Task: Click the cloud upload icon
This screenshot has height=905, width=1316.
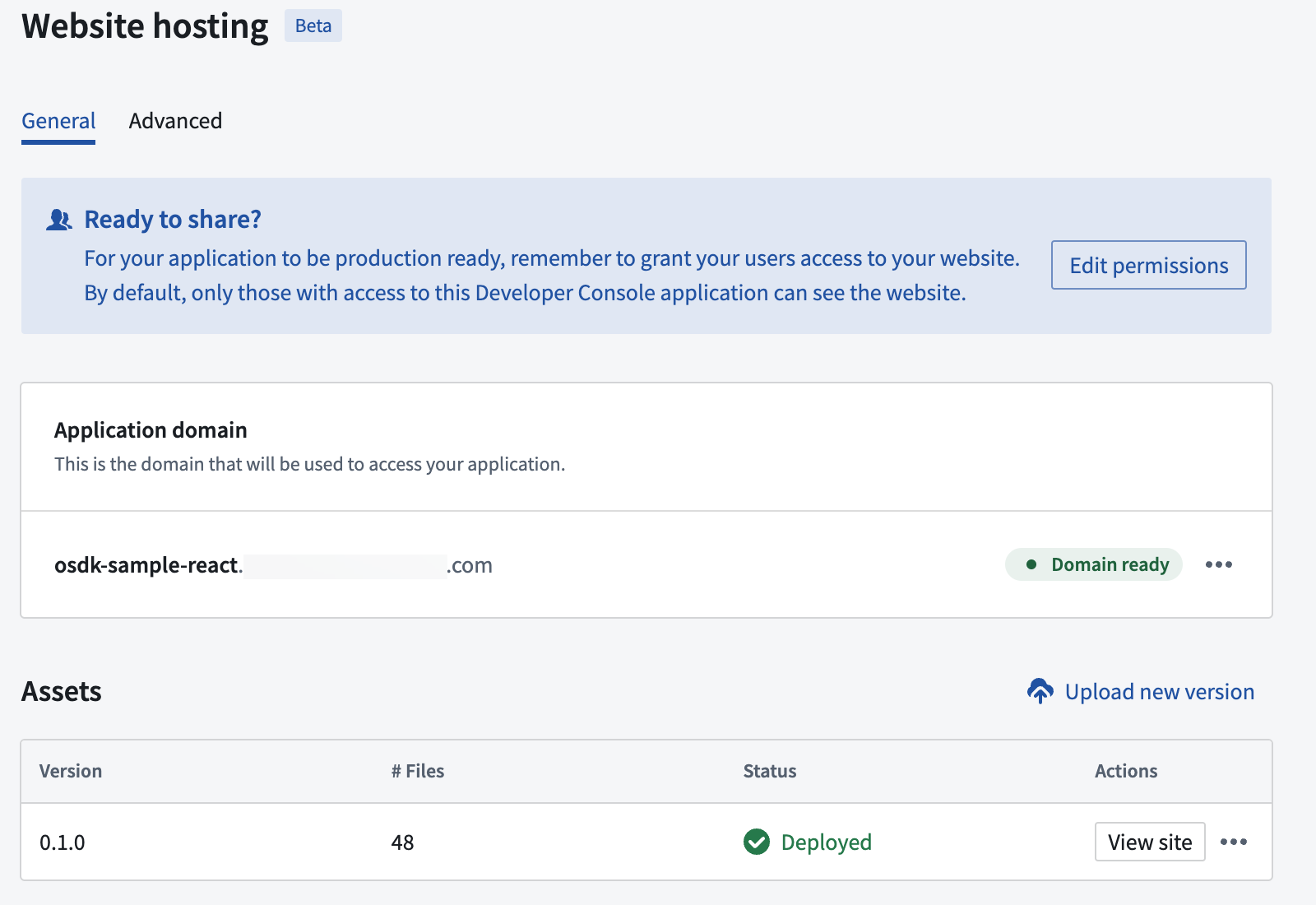Action: coord(1040,691)
